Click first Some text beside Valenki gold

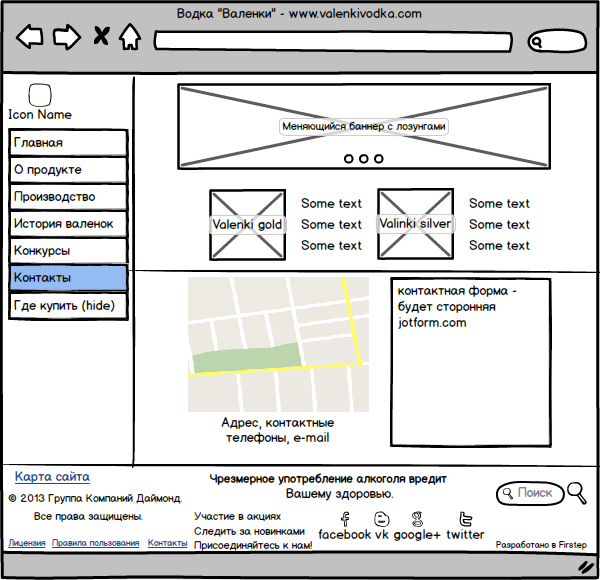click(331, 204)
